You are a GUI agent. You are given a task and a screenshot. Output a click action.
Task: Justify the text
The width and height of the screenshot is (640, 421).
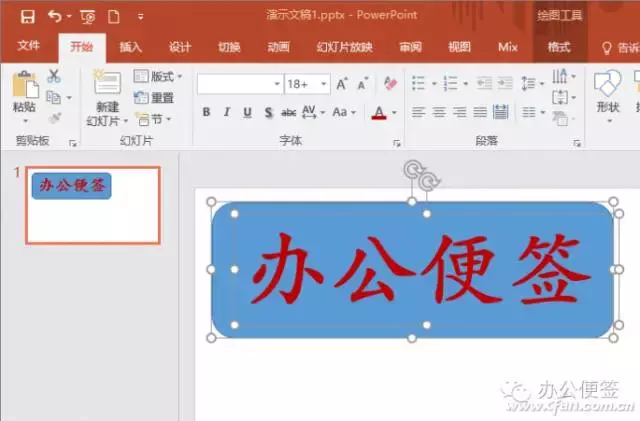pos(480,112)
